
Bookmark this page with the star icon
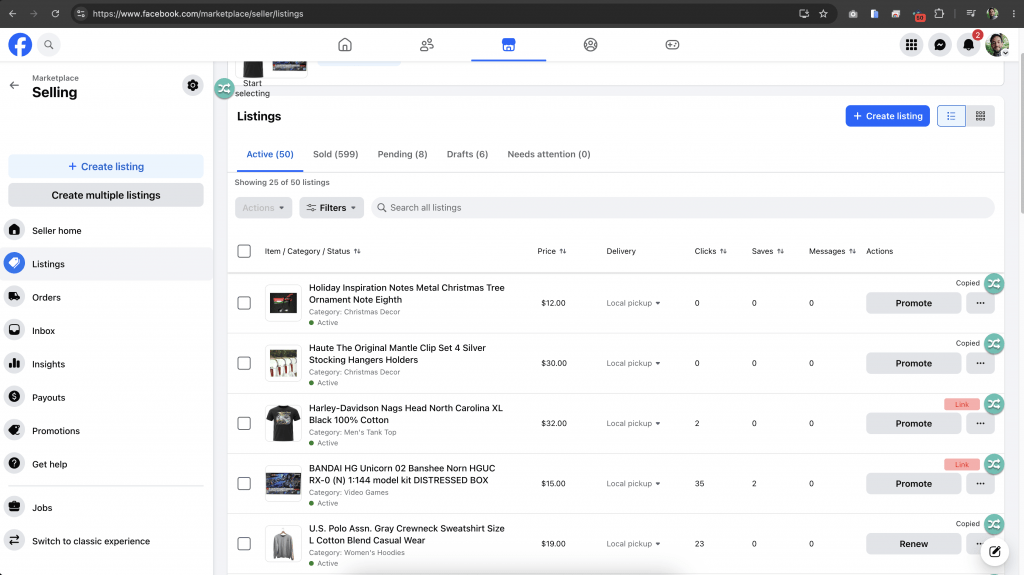tap(824, 13)
